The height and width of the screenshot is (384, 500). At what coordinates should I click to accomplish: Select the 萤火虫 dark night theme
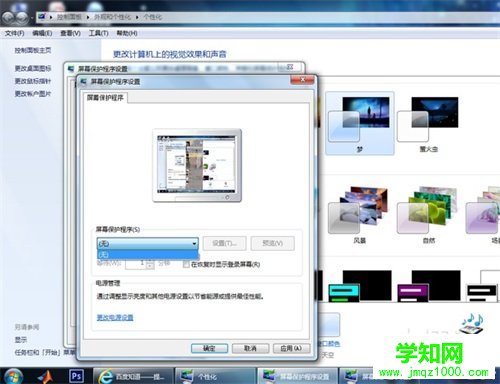[428, 123]
